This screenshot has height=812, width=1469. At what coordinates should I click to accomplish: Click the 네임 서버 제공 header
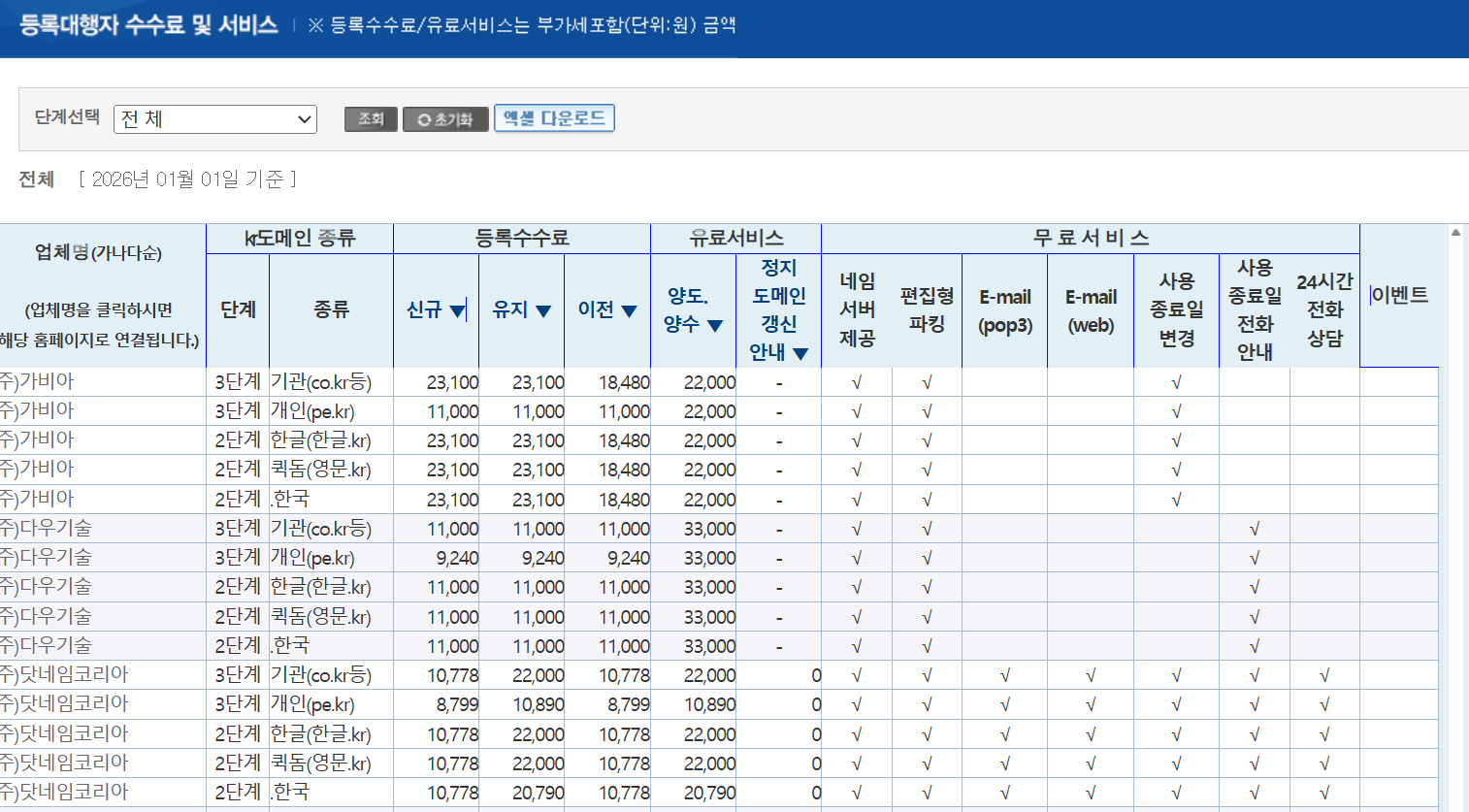pyautogui.click(x=857, y=309)
